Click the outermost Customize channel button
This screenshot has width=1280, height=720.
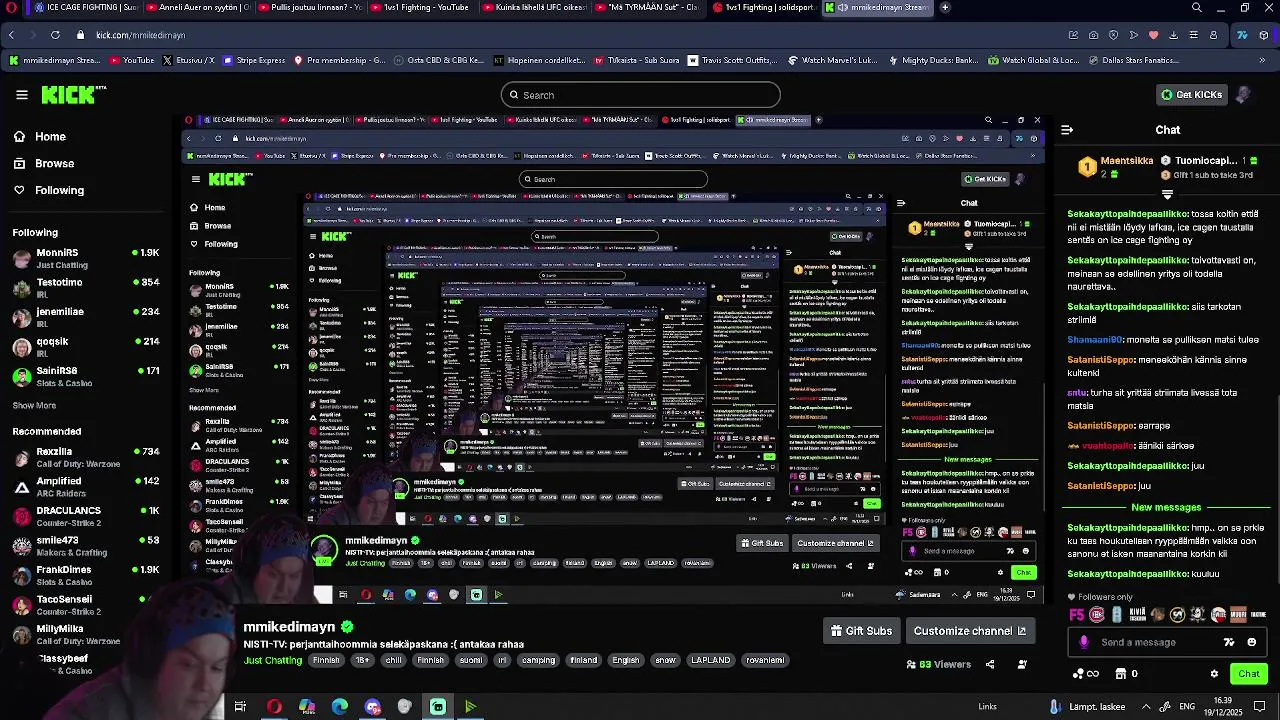(970, 631)
